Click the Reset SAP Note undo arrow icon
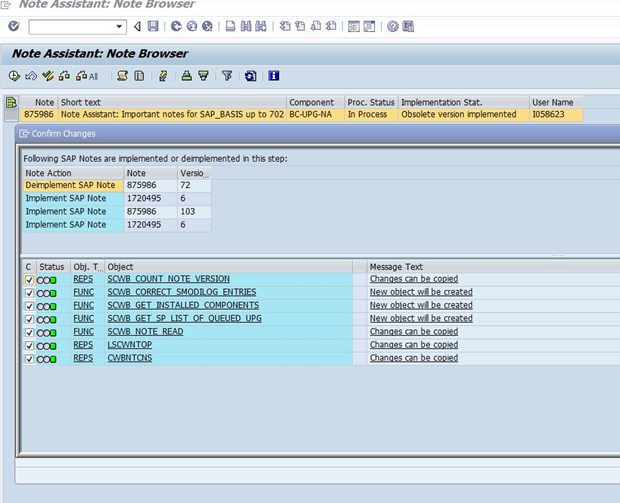This screenshot has width=620, height=503. (x=31, y=76)
